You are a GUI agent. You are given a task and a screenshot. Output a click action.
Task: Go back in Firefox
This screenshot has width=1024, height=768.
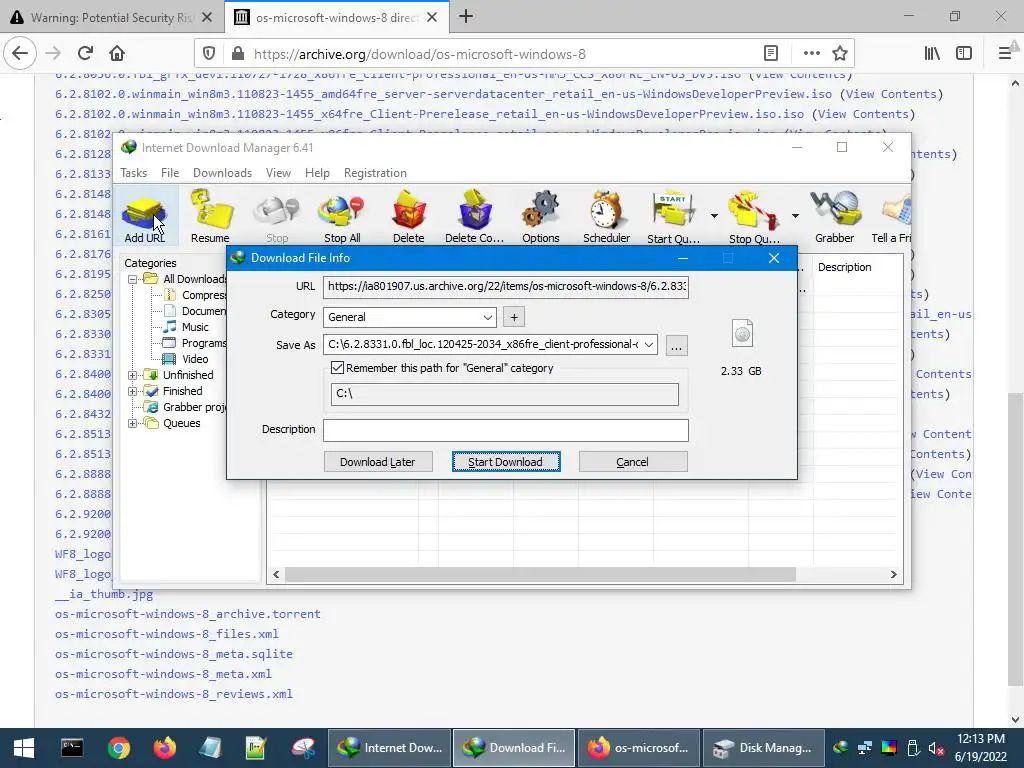tap(20, 54)
